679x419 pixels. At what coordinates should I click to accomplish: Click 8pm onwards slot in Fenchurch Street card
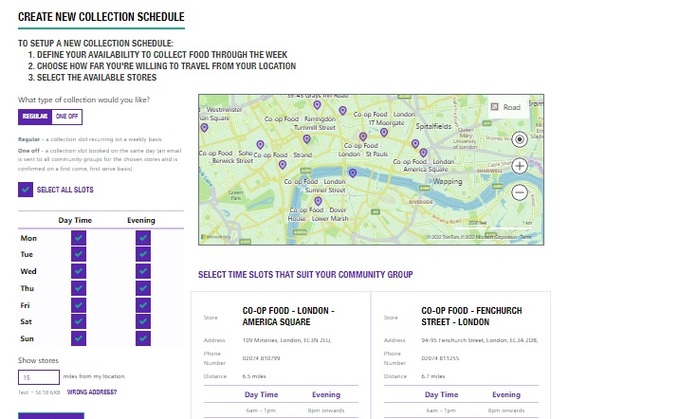tap(506, 410)
